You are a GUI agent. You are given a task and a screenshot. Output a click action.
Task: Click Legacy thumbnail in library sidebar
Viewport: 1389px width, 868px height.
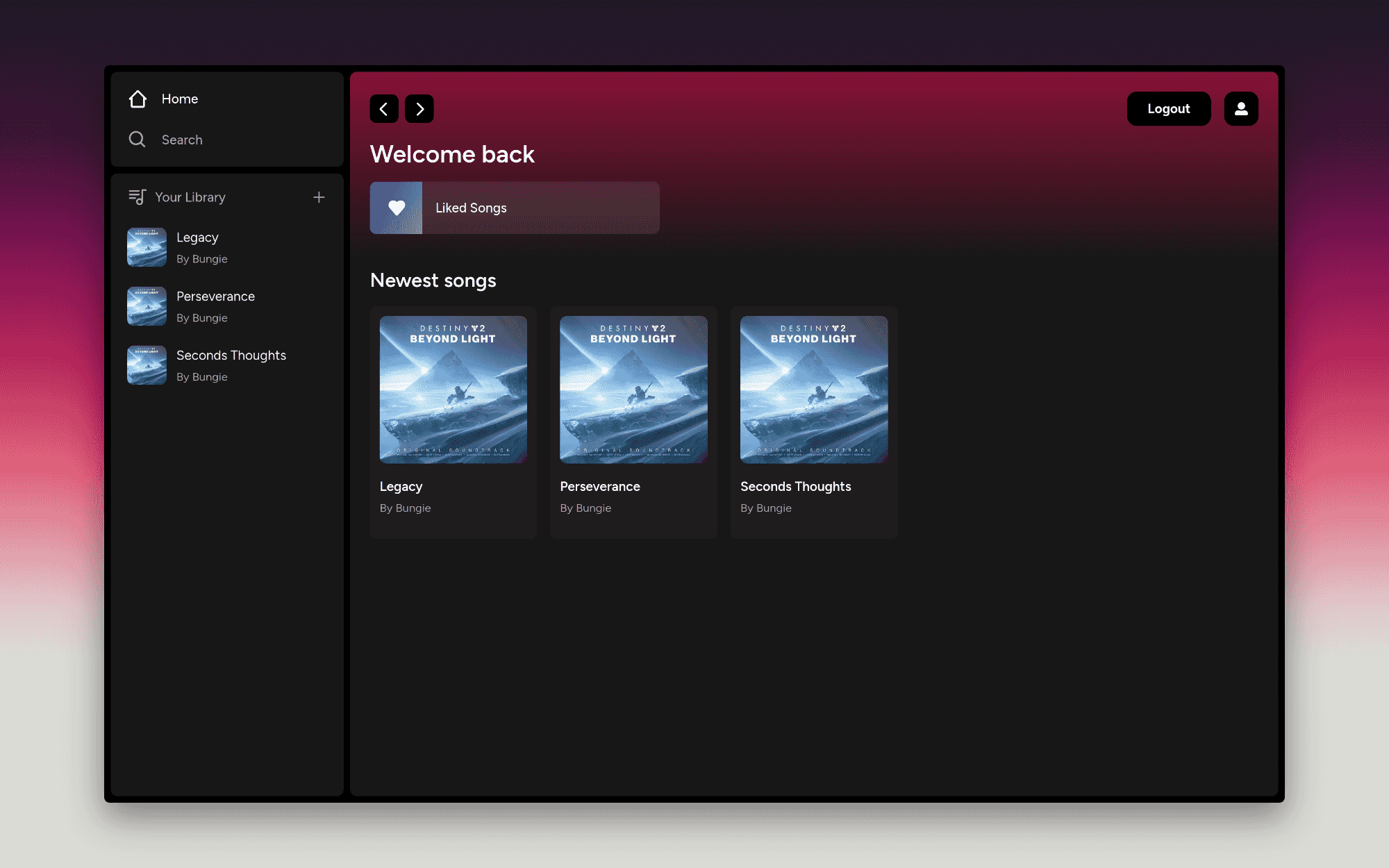tap(147, 247)
